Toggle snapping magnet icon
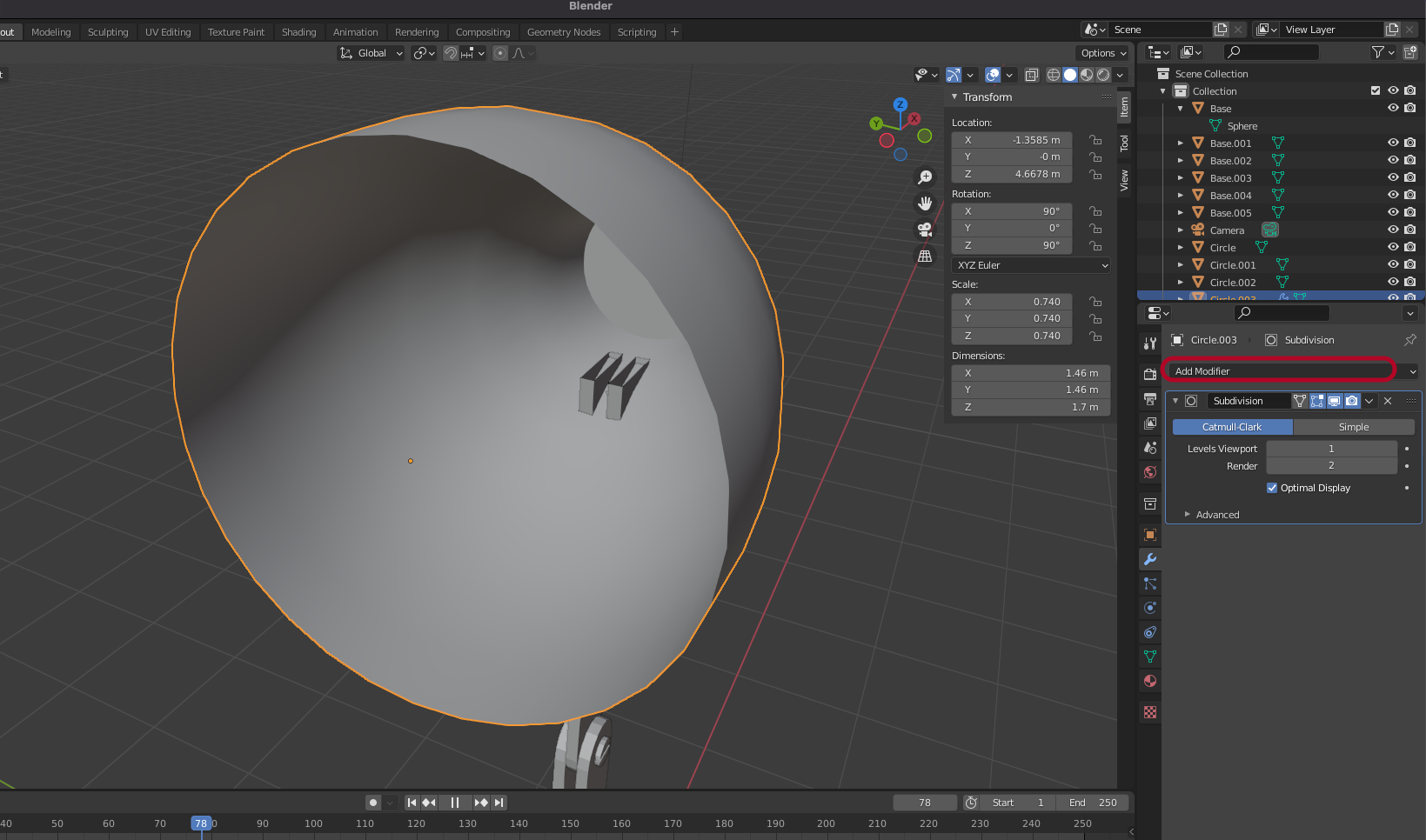The image size is (1426, 840). point(451,53)
